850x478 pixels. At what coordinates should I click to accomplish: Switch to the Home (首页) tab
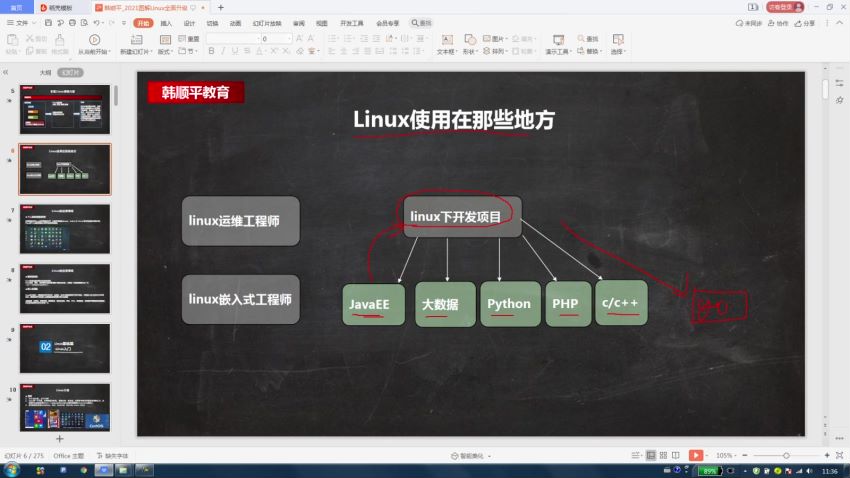pyautogui.click(x=17, y=8)
